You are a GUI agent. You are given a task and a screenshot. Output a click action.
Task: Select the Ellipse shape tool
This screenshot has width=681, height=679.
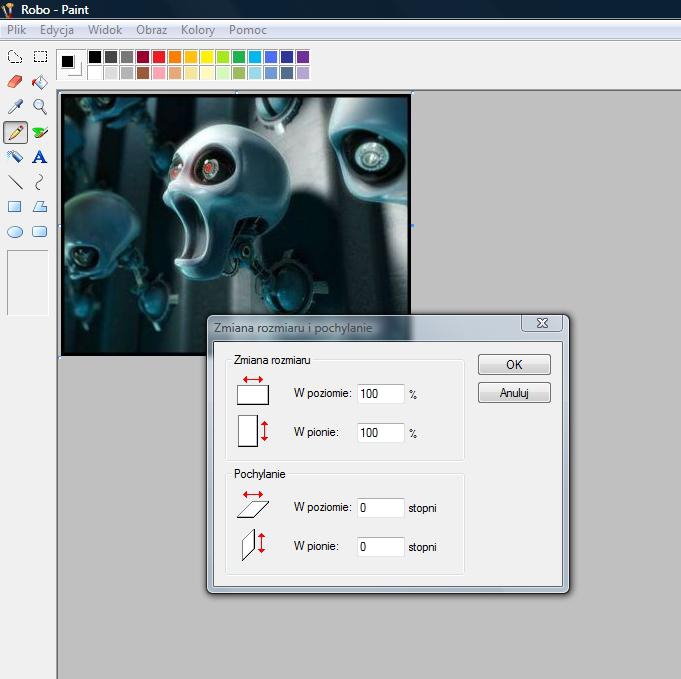(x=15, y=232)
